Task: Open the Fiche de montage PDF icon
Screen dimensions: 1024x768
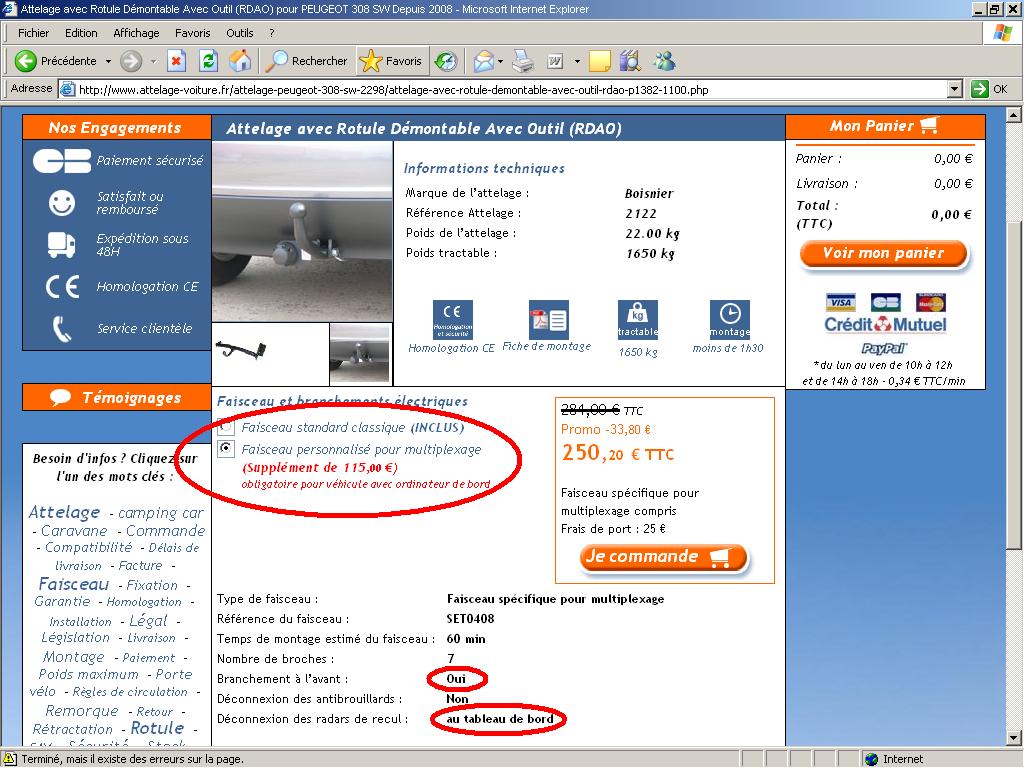Action: click(x=547, y=320)
